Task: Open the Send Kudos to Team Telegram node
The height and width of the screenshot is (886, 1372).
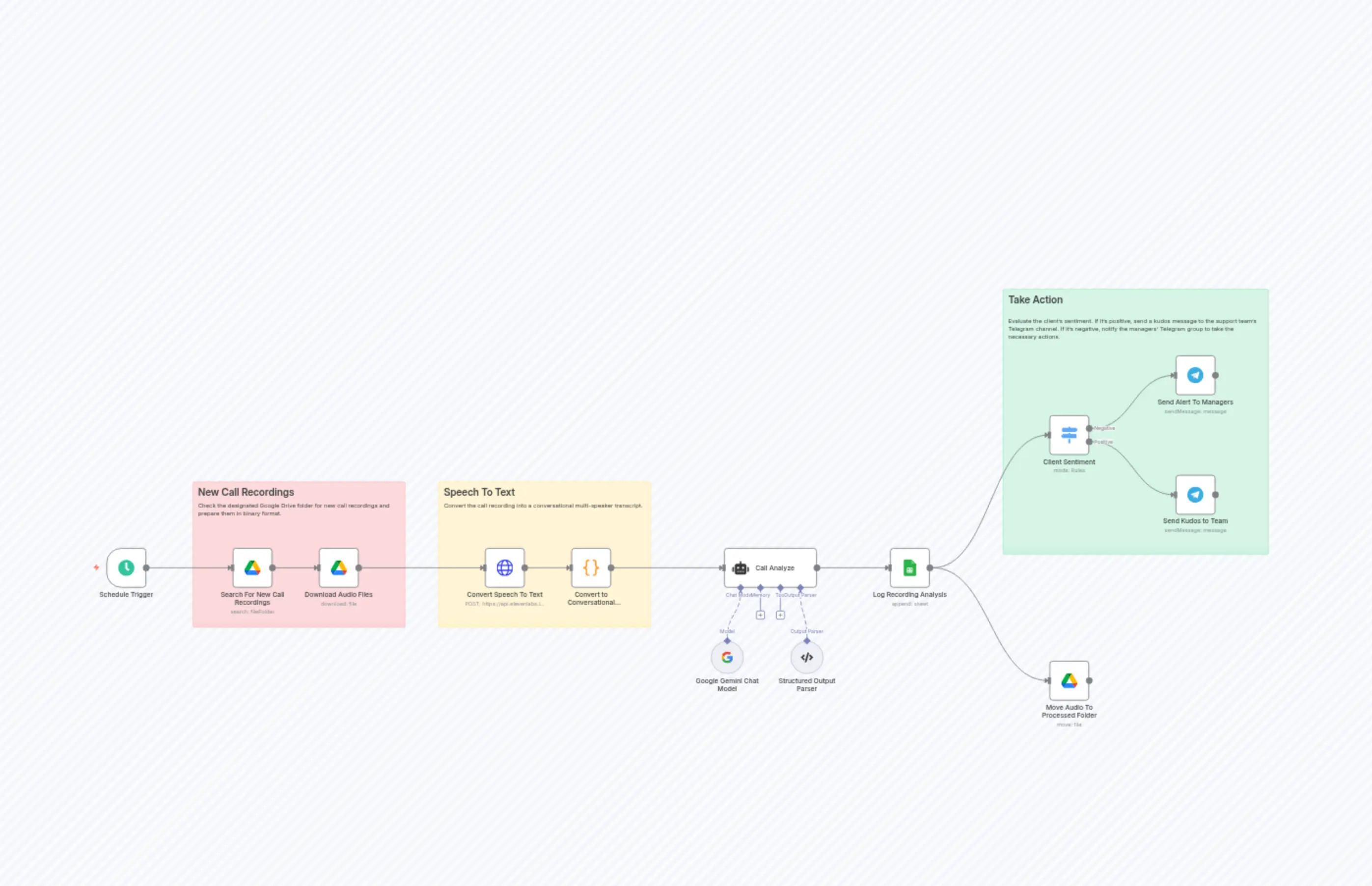Action: click(x=1195, y=495)
